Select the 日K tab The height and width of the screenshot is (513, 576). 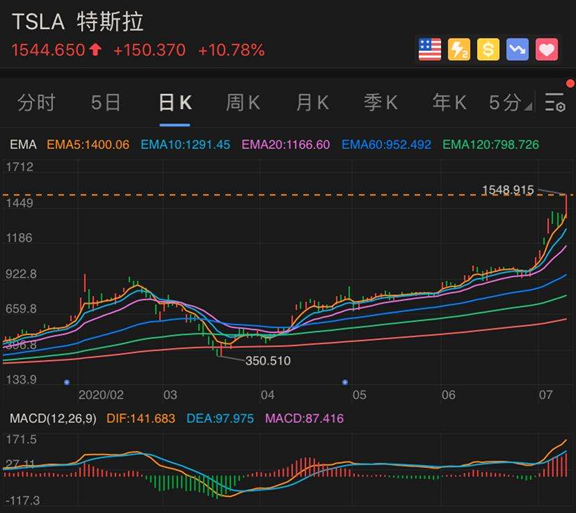175,103
